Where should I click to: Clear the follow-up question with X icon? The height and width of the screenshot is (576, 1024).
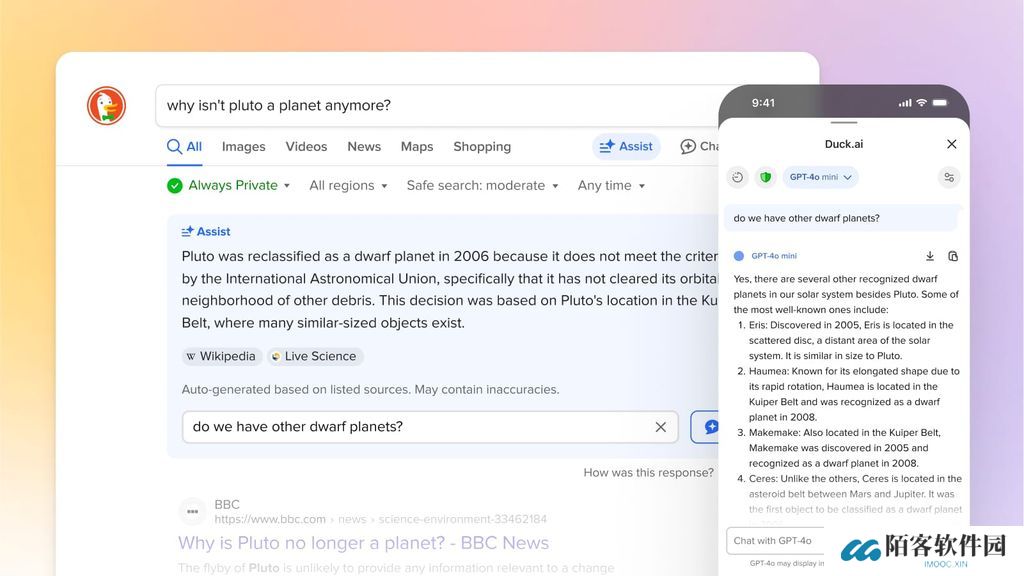point(660,427)
